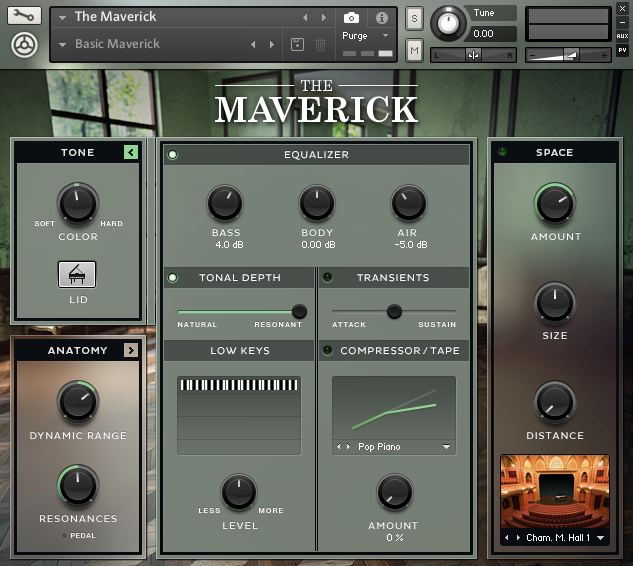Open the Pop Piano compressor preset dropdown
This screenshot has width=633, height=566.
(446, 447)
